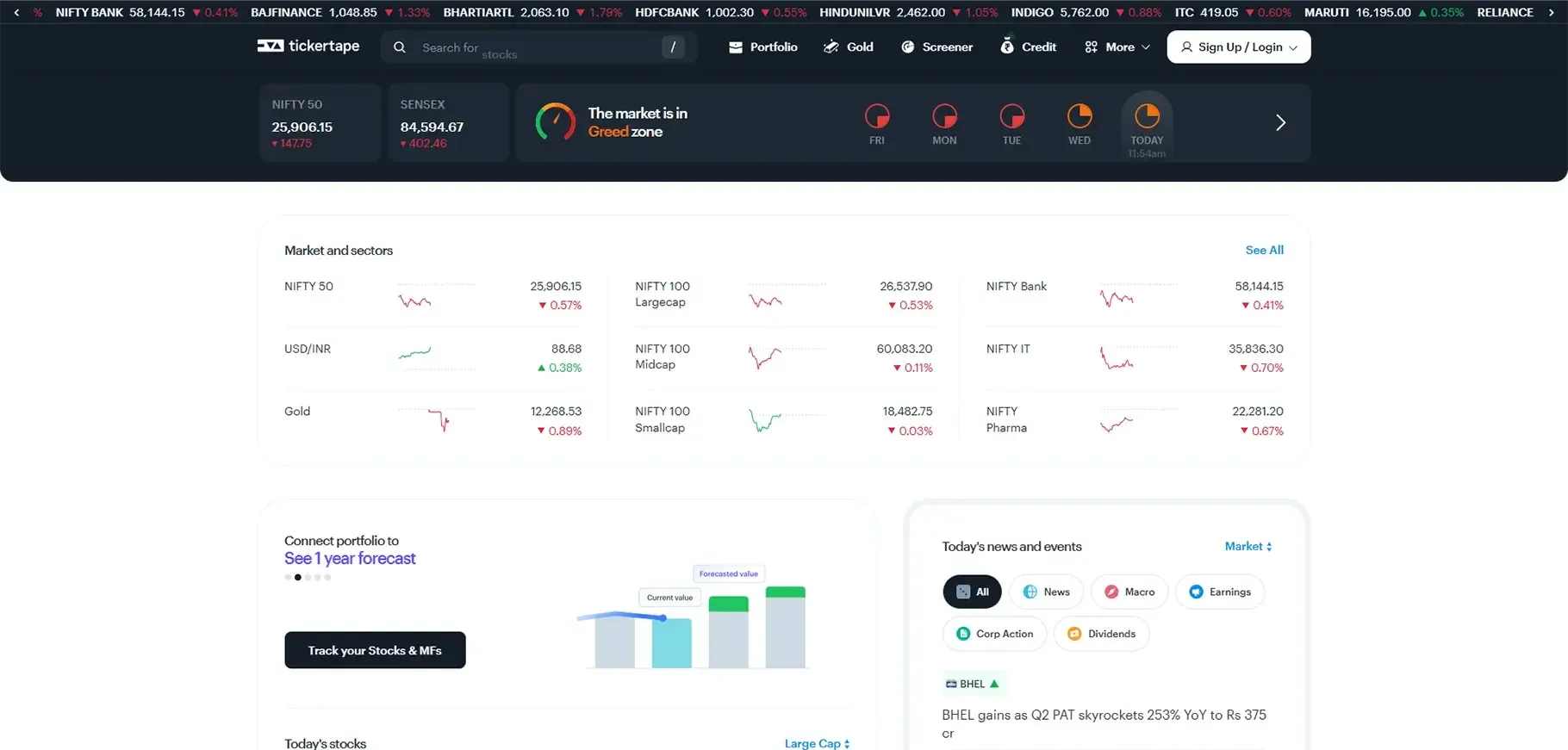
Task: Click the Search for stocks input field
Action: click(x=534, y=47)
